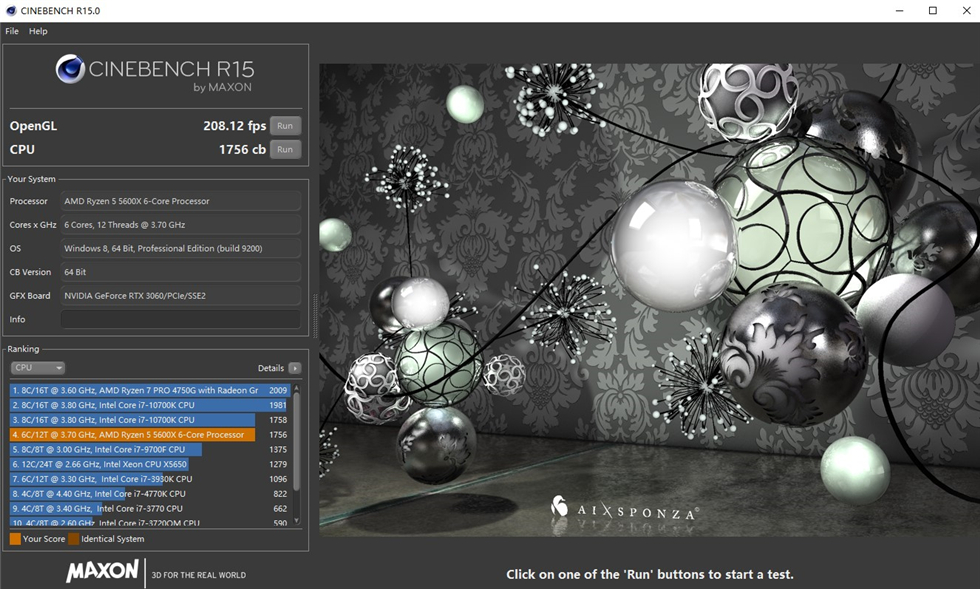This screenshot has height=589, width=980.
Task: Click ranking list scroll-up arrow
Action: tap(296, 388)
